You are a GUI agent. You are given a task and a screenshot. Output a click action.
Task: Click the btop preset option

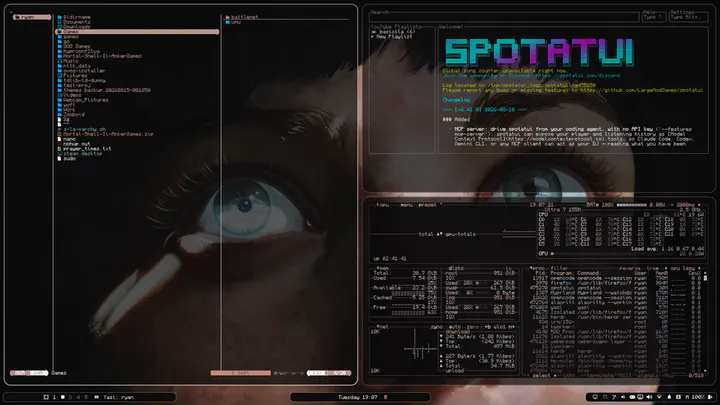[428, 205]
